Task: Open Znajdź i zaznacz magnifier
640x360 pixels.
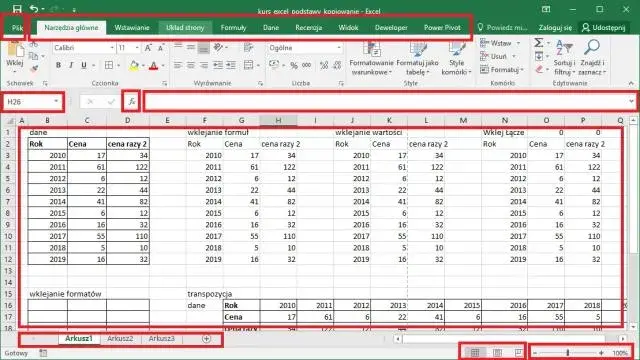Action: pyautogui.click(x=592, y=57)
